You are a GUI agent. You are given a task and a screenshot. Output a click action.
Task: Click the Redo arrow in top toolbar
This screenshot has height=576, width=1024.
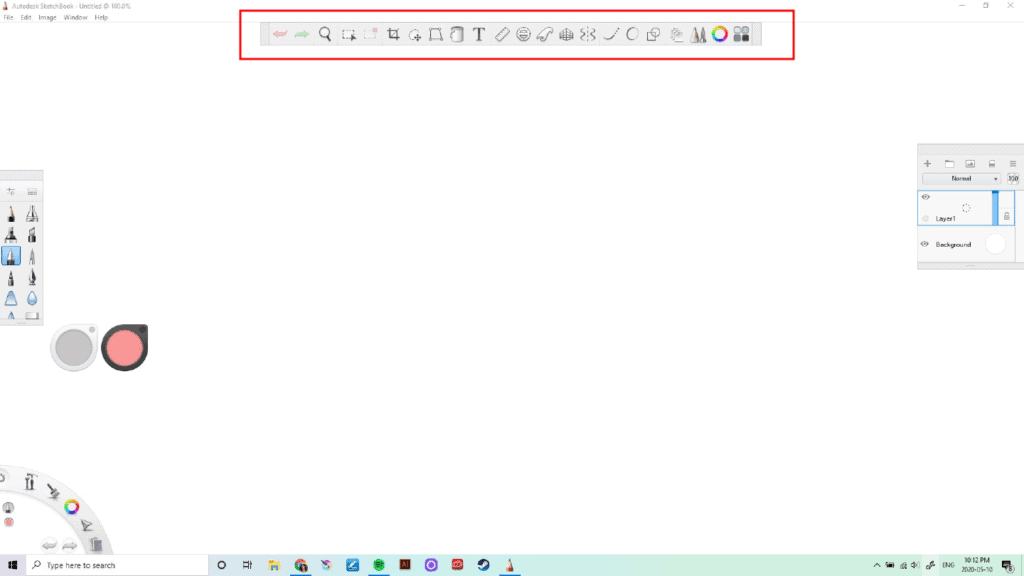(302, 34)
